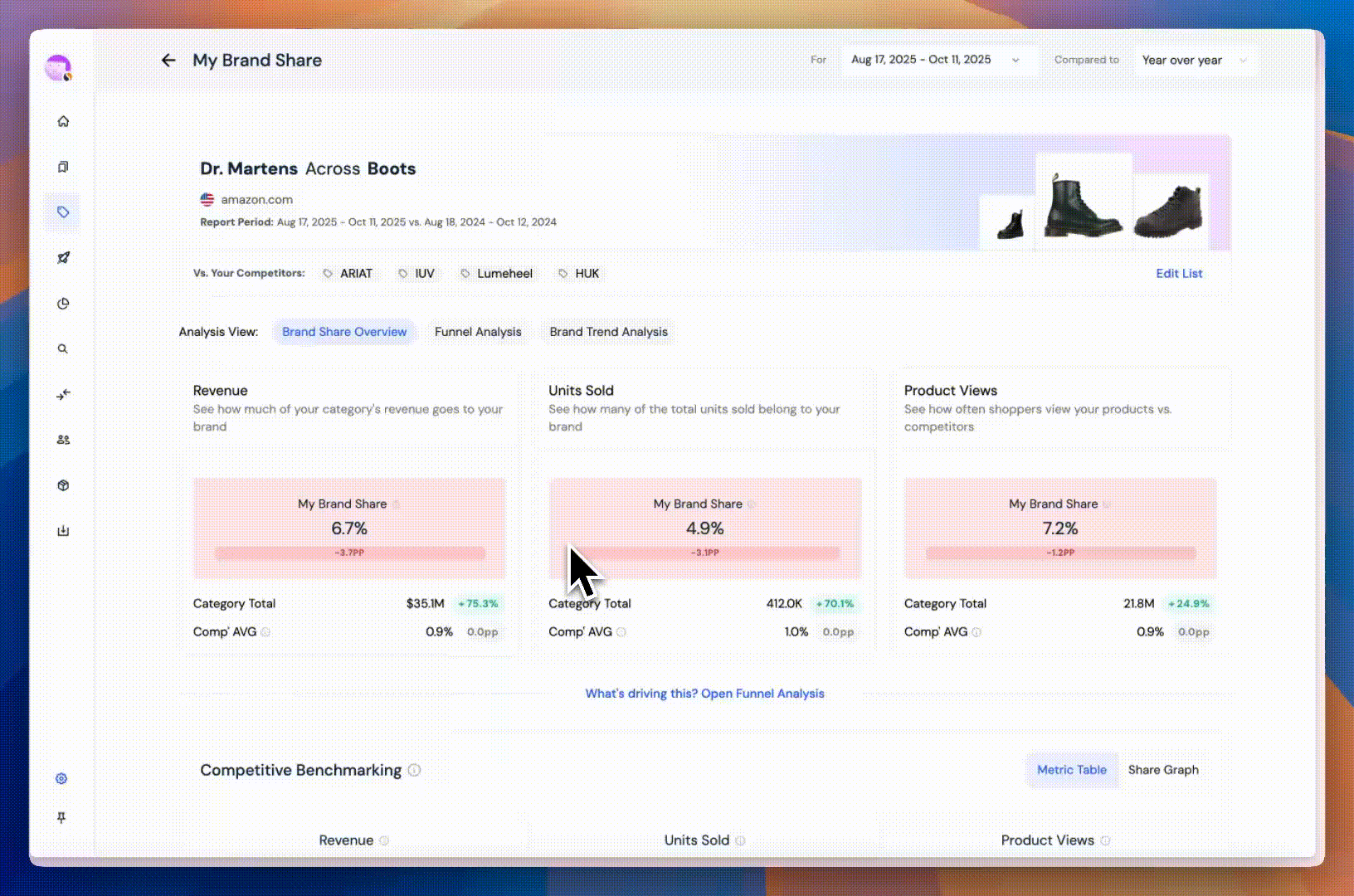This screenshot has width=1354, height=896.
Task: Select the Metric Table view
Action: (1072, 770)
